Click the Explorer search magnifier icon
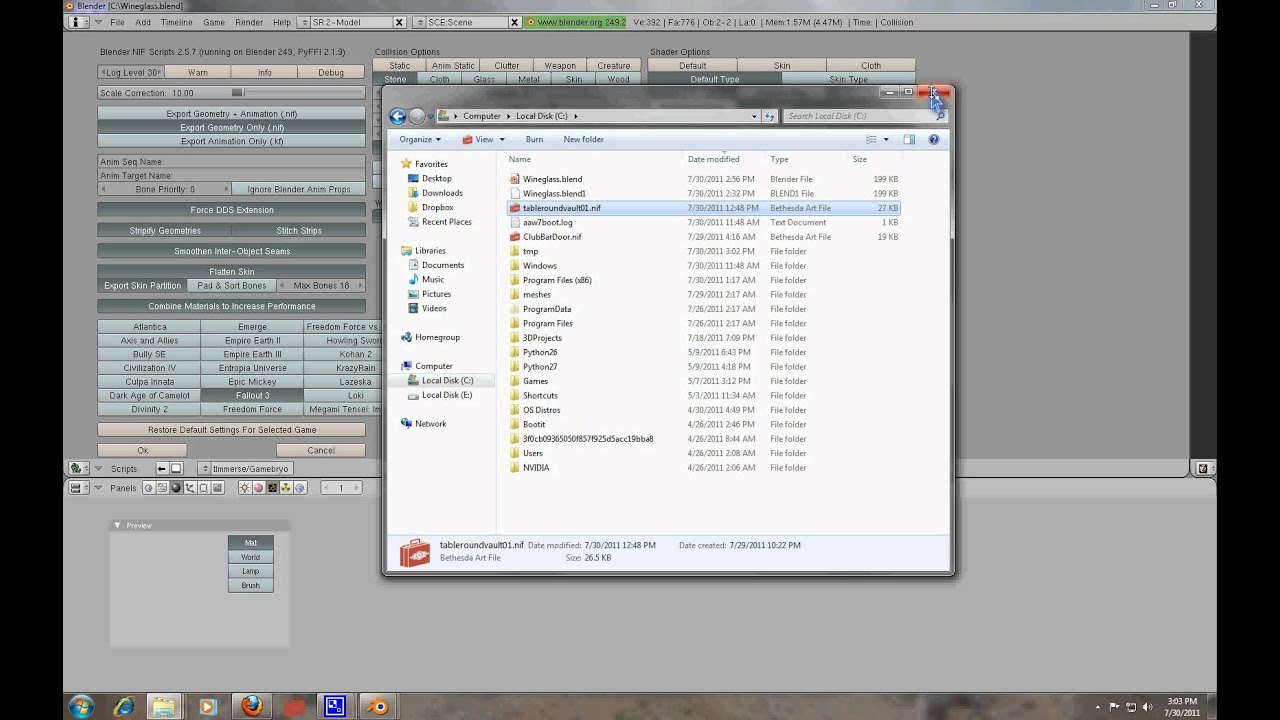1280x720 pixels. click(x=939, y=116)
